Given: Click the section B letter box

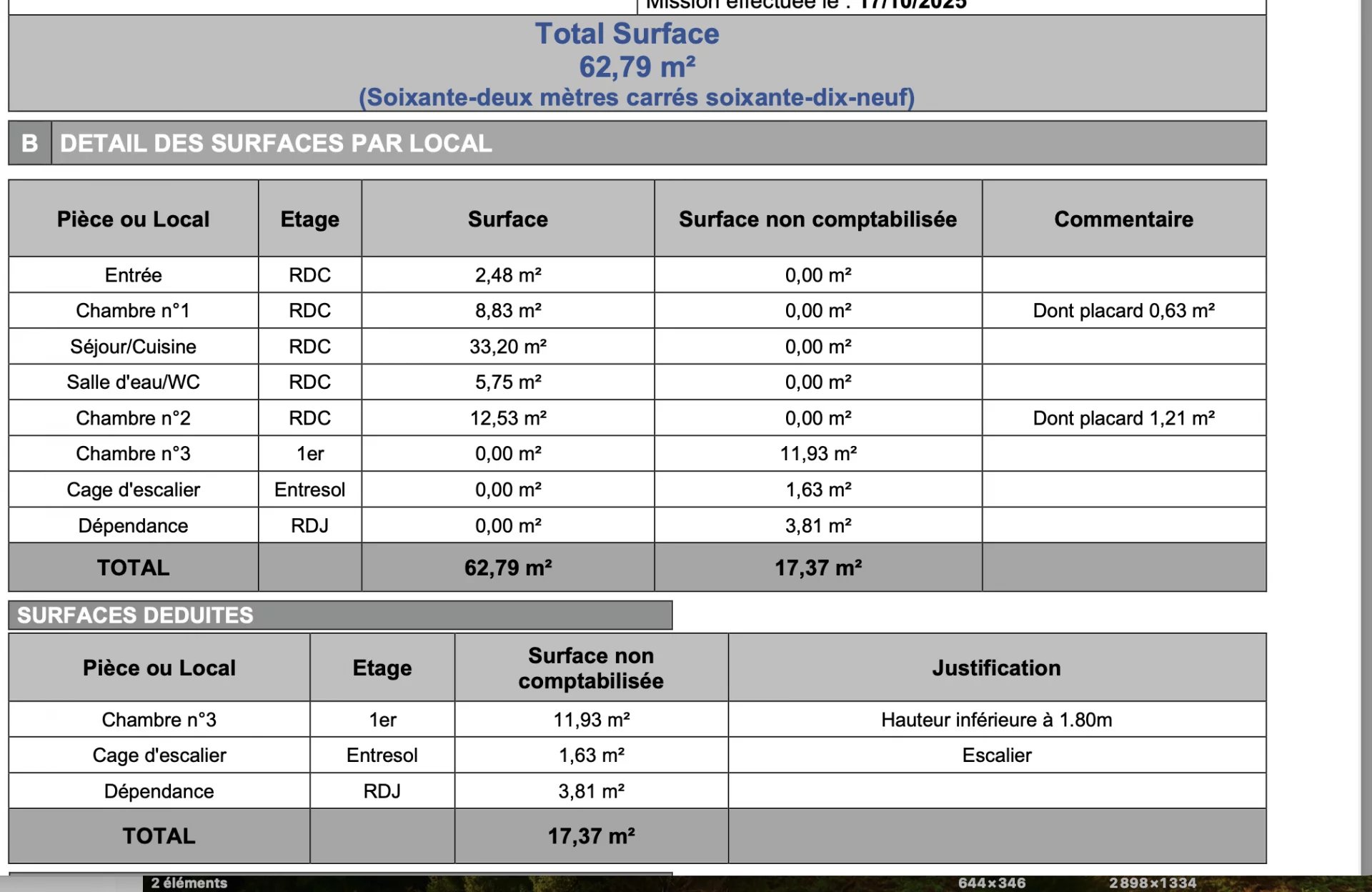Looking at the screenshot, I should tap(29, 143).
